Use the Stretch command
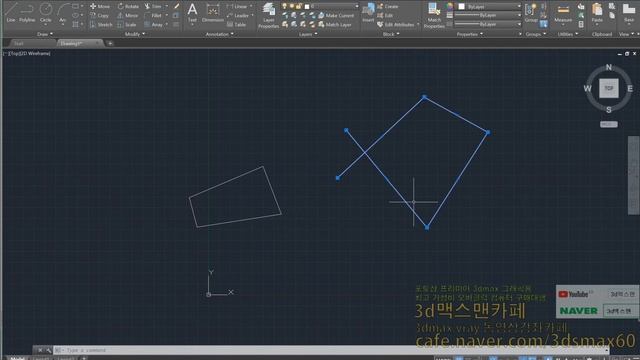The image size is (640, 360). point(101,24)
